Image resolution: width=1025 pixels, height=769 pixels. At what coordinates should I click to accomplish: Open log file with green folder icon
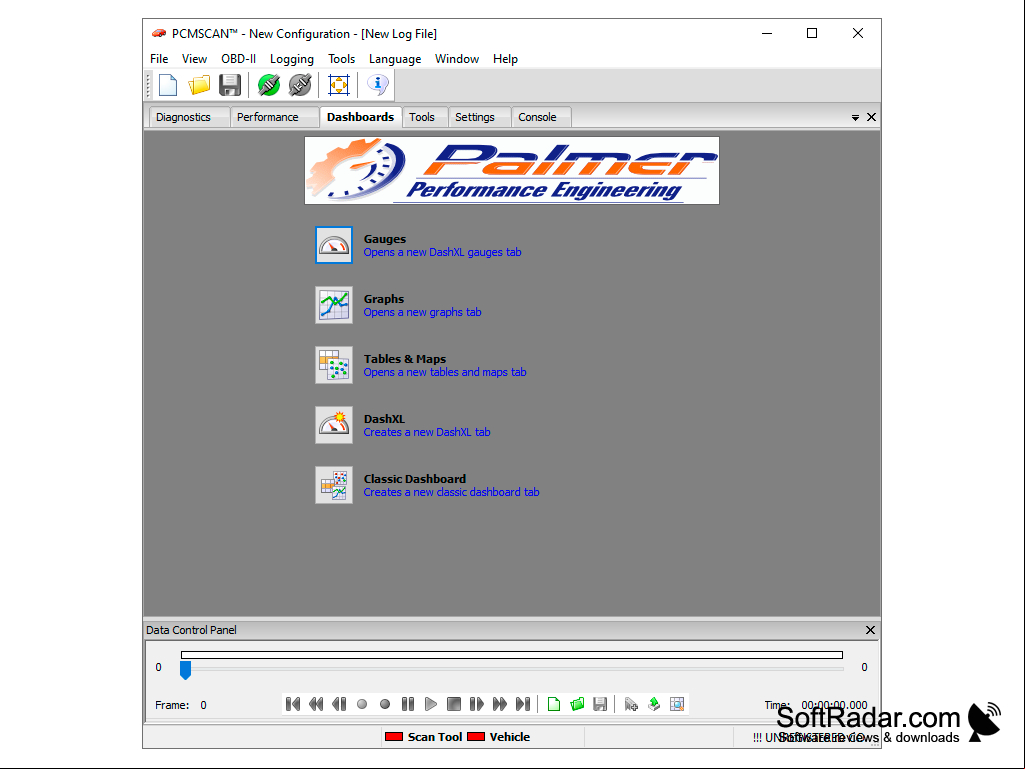(x=577, y=704)
